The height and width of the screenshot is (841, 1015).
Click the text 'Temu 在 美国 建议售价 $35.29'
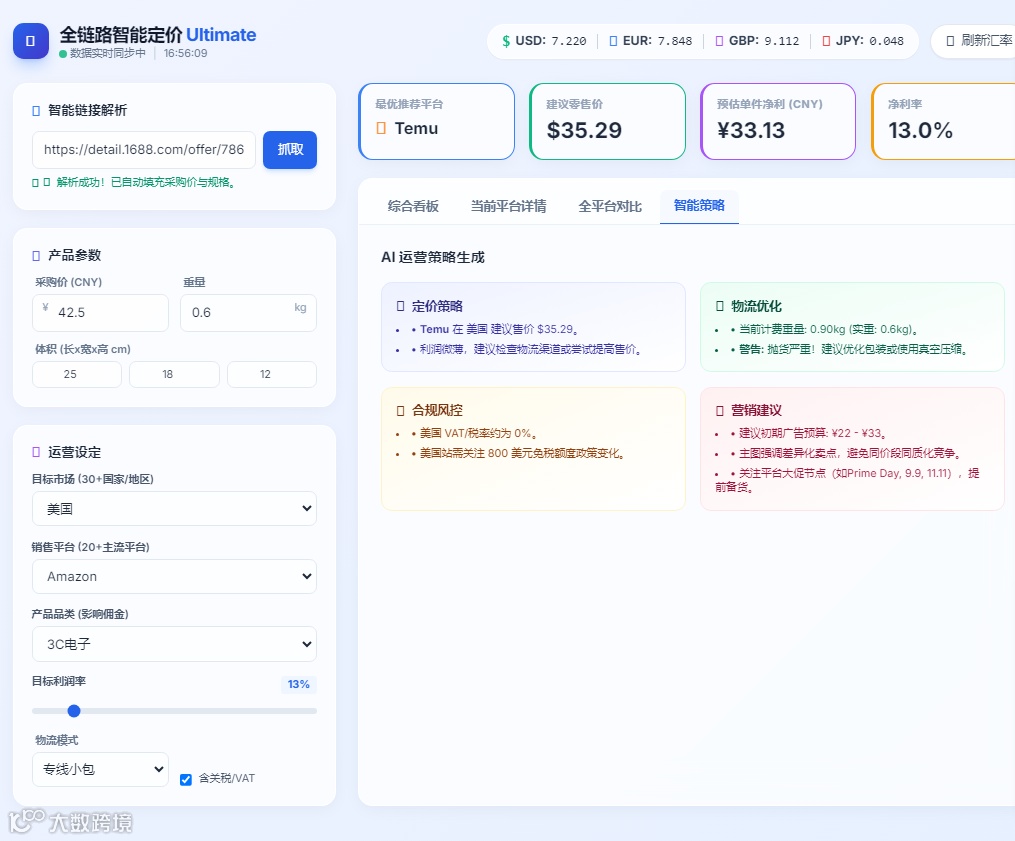[498, 329]
